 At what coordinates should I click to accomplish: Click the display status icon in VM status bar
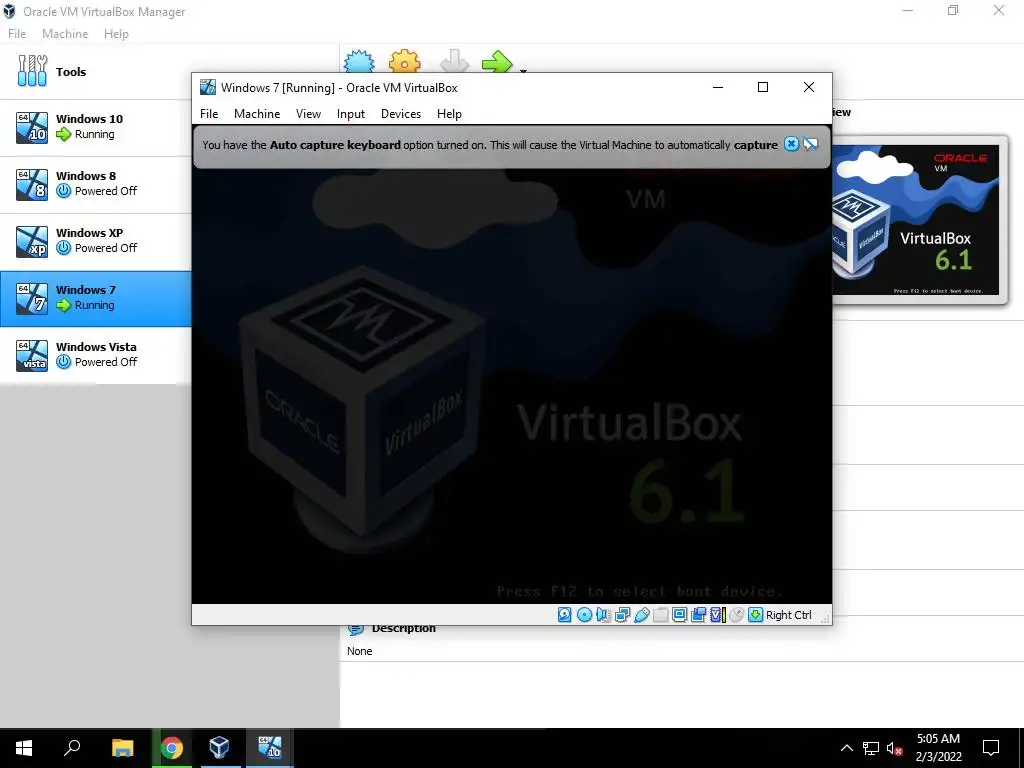[x=679, y=615]
